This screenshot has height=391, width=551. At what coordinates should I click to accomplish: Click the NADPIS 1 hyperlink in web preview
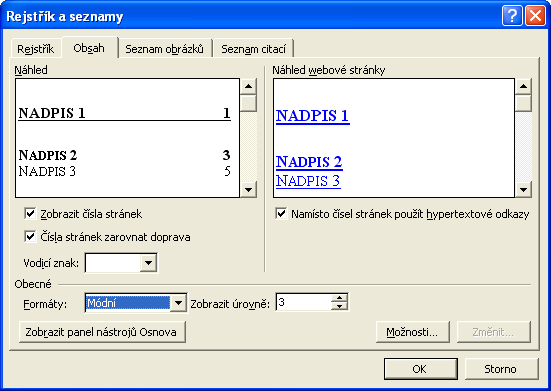312,116
